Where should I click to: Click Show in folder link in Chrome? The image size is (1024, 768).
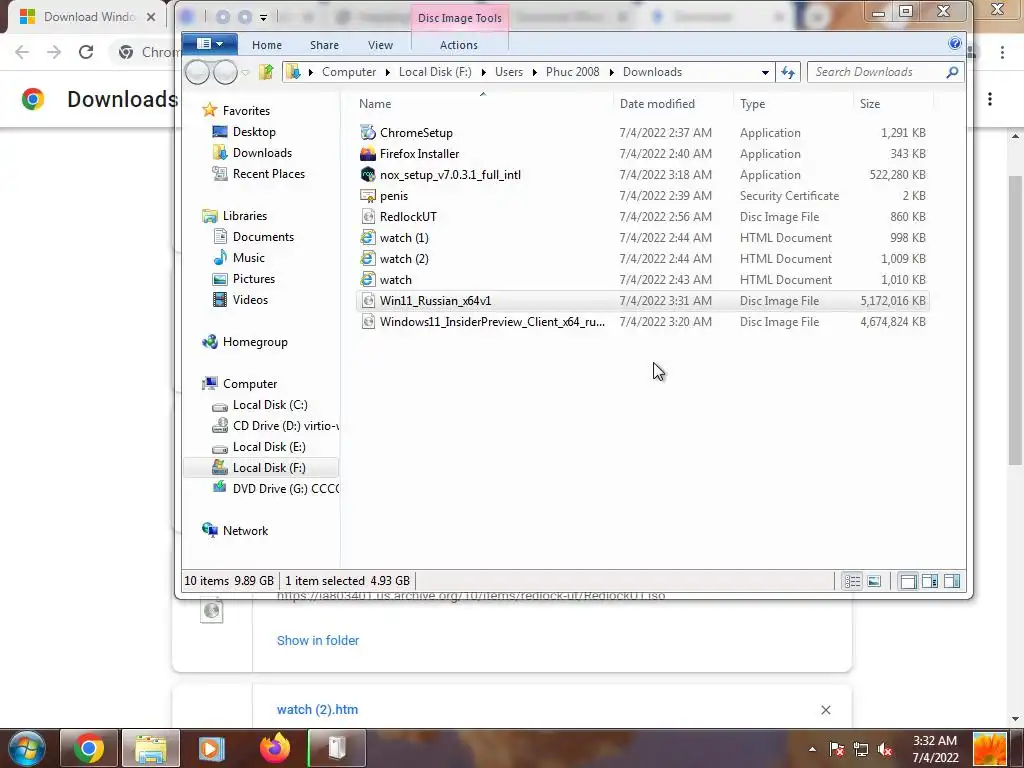[317, 641]
